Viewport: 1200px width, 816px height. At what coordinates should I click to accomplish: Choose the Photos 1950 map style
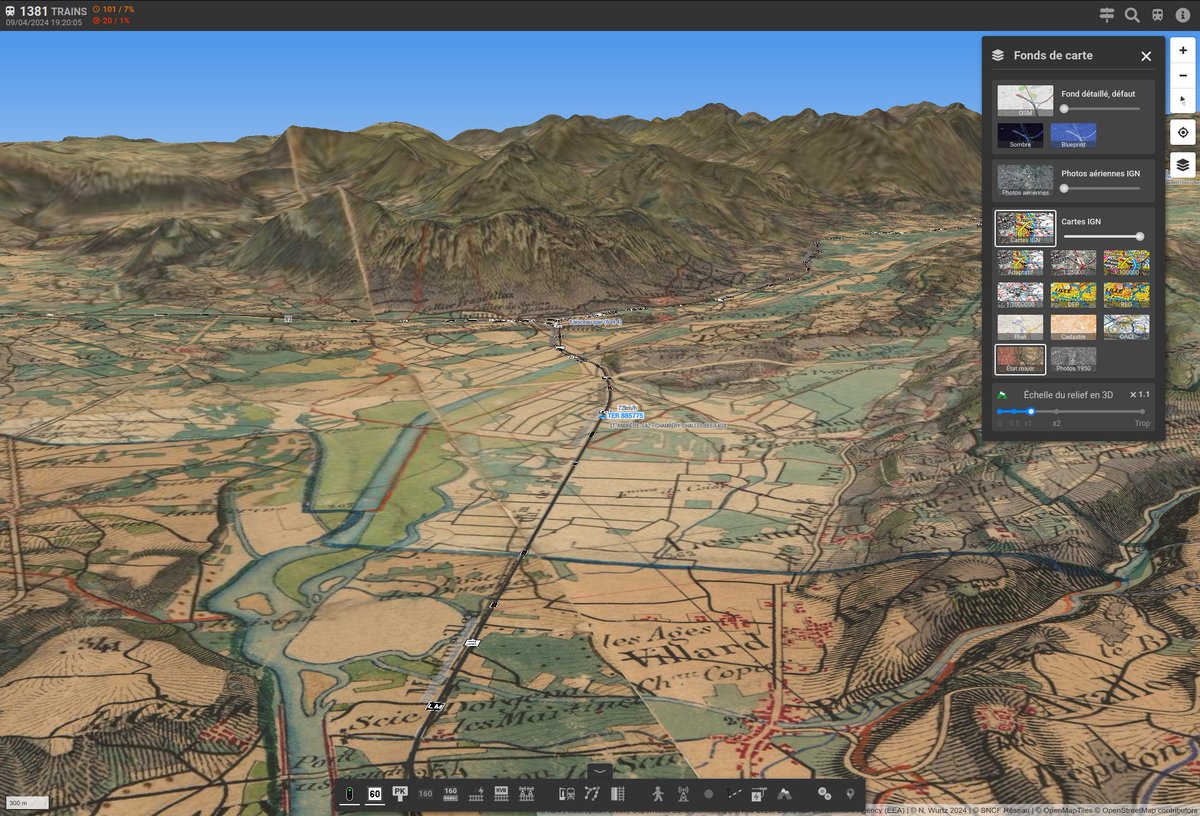coord(1073,360)
